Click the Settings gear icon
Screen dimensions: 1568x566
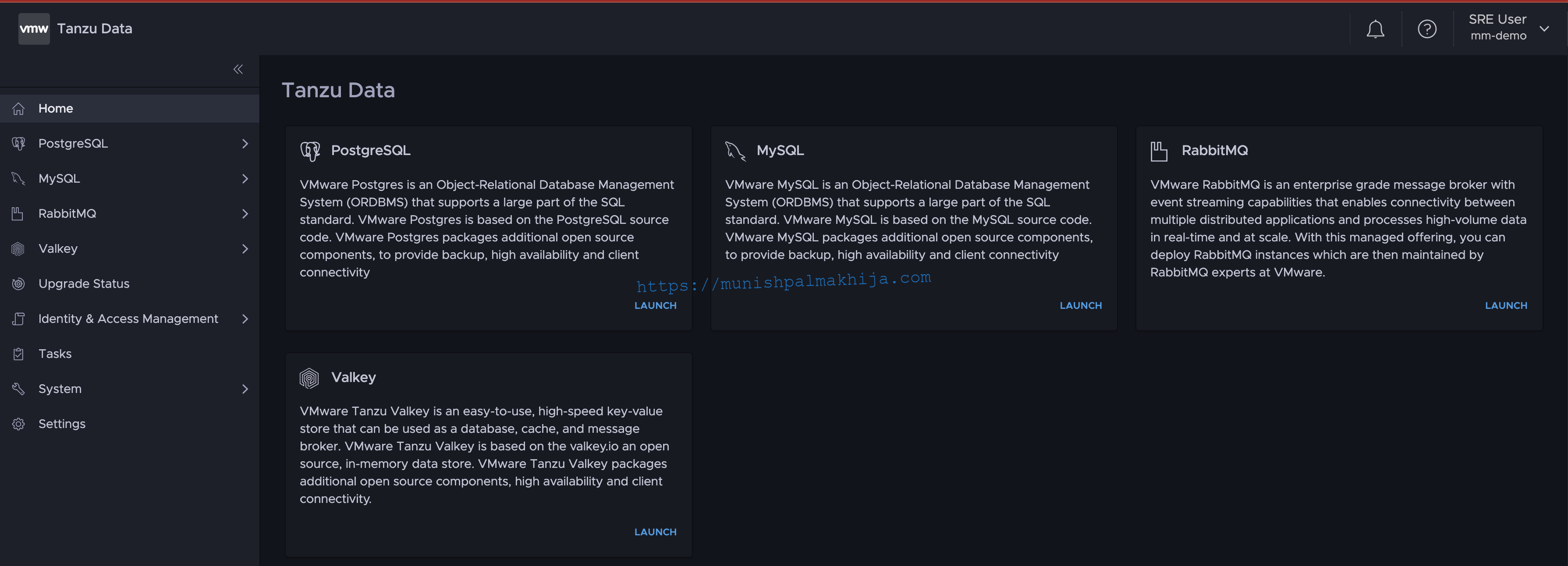(x=19, y=424)
